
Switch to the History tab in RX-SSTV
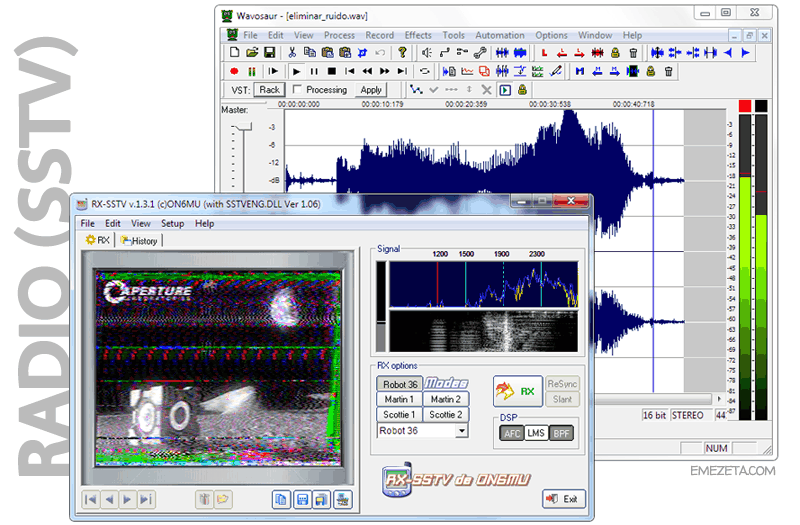click(x=139, y=241)
